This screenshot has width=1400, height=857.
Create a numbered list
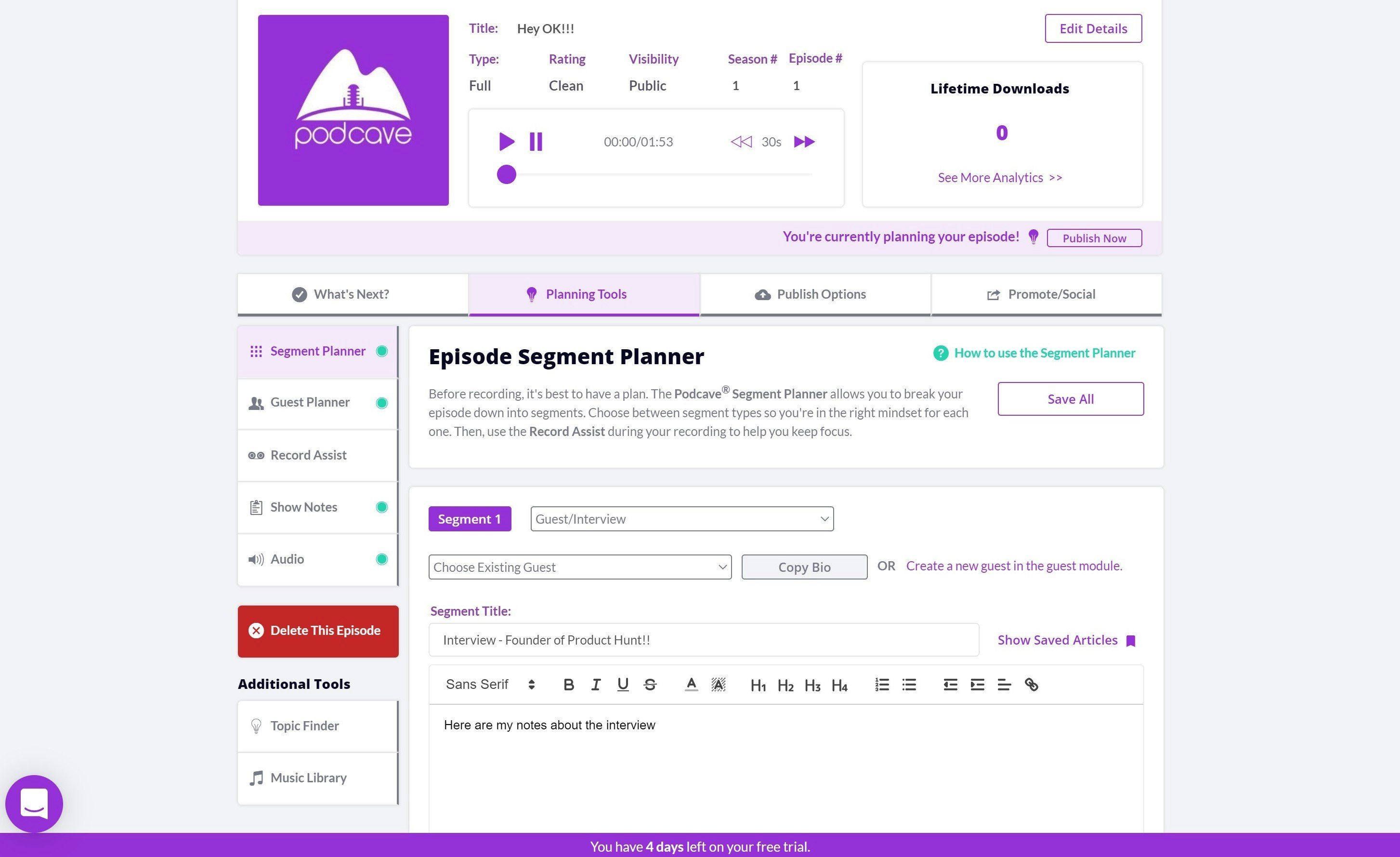(882, 685)
